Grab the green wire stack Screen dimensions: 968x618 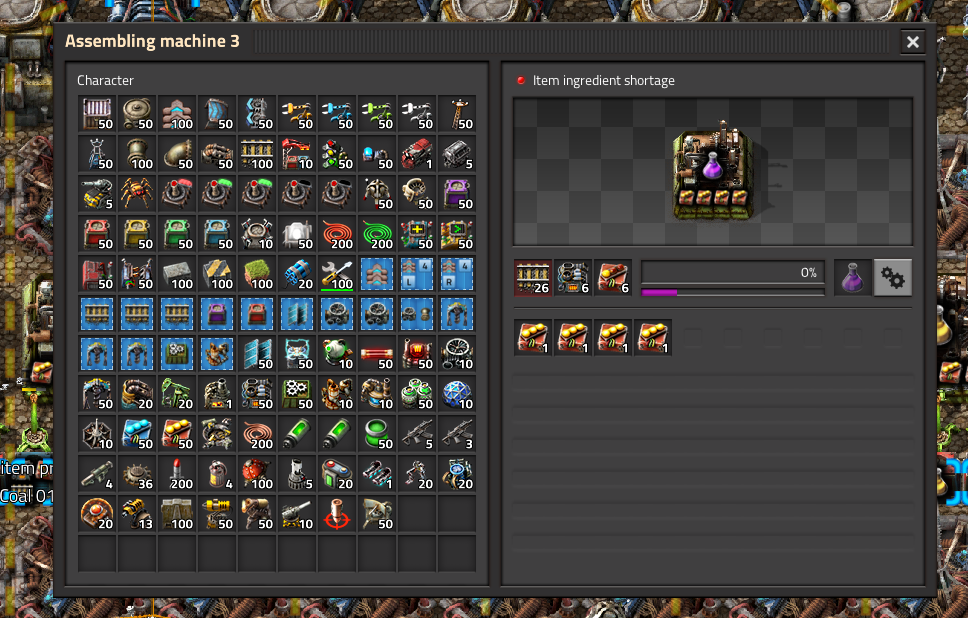(x=377, y=234)
